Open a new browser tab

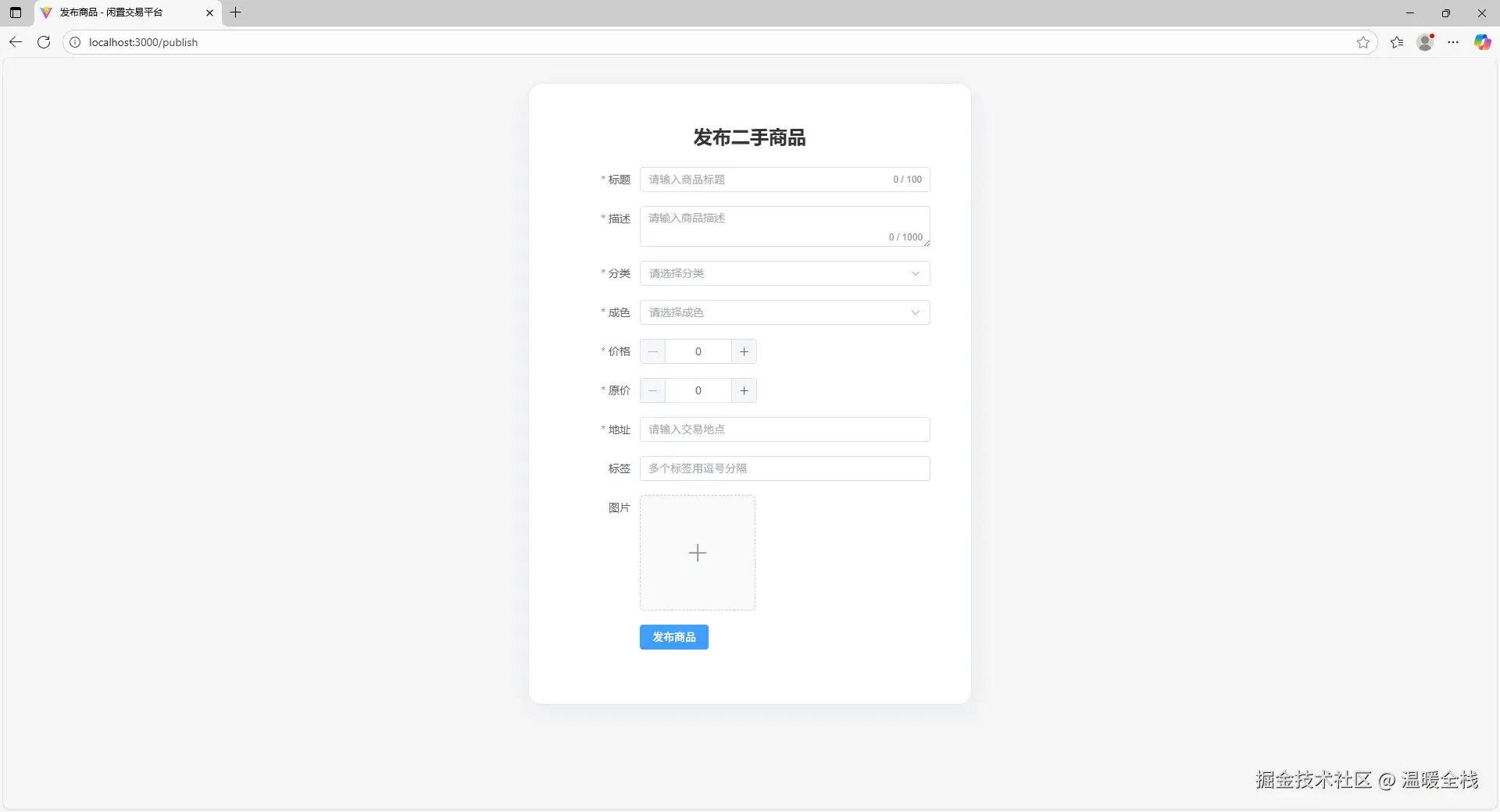[x=235, y=12]
